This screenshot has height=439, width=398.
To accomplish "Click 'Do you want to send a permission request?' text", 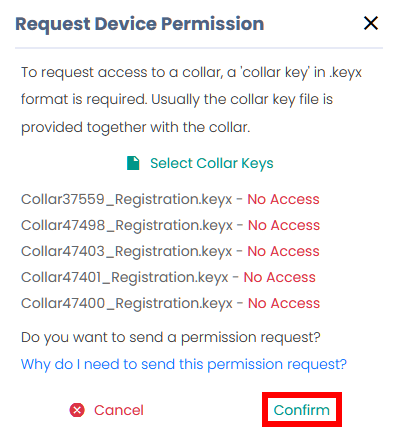I will click(x=171, y=337).
